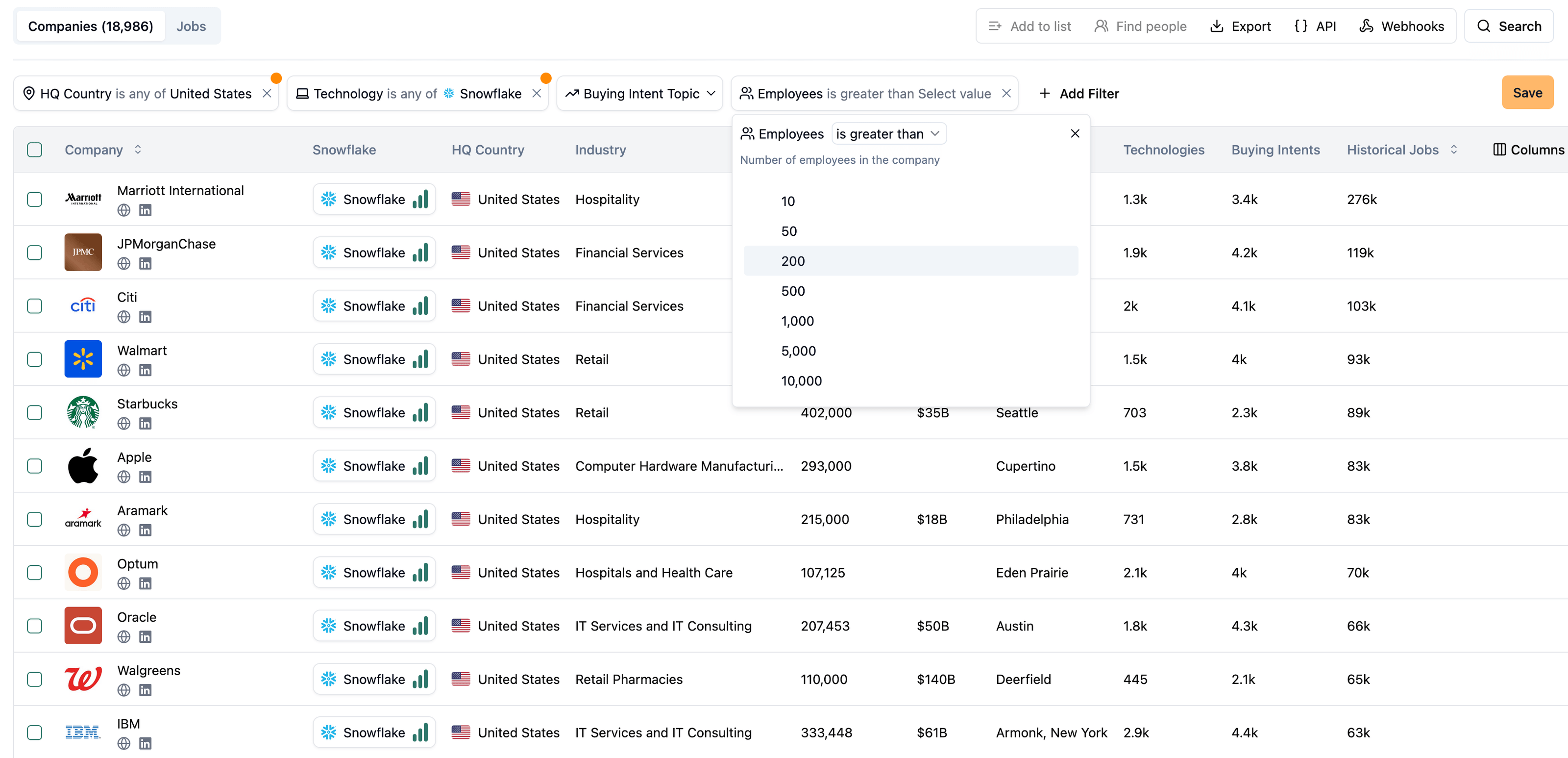Choose 10 employees option
Image resolution: width=1568 pixels, height=758 pixels.
click(x=910, y=201)
